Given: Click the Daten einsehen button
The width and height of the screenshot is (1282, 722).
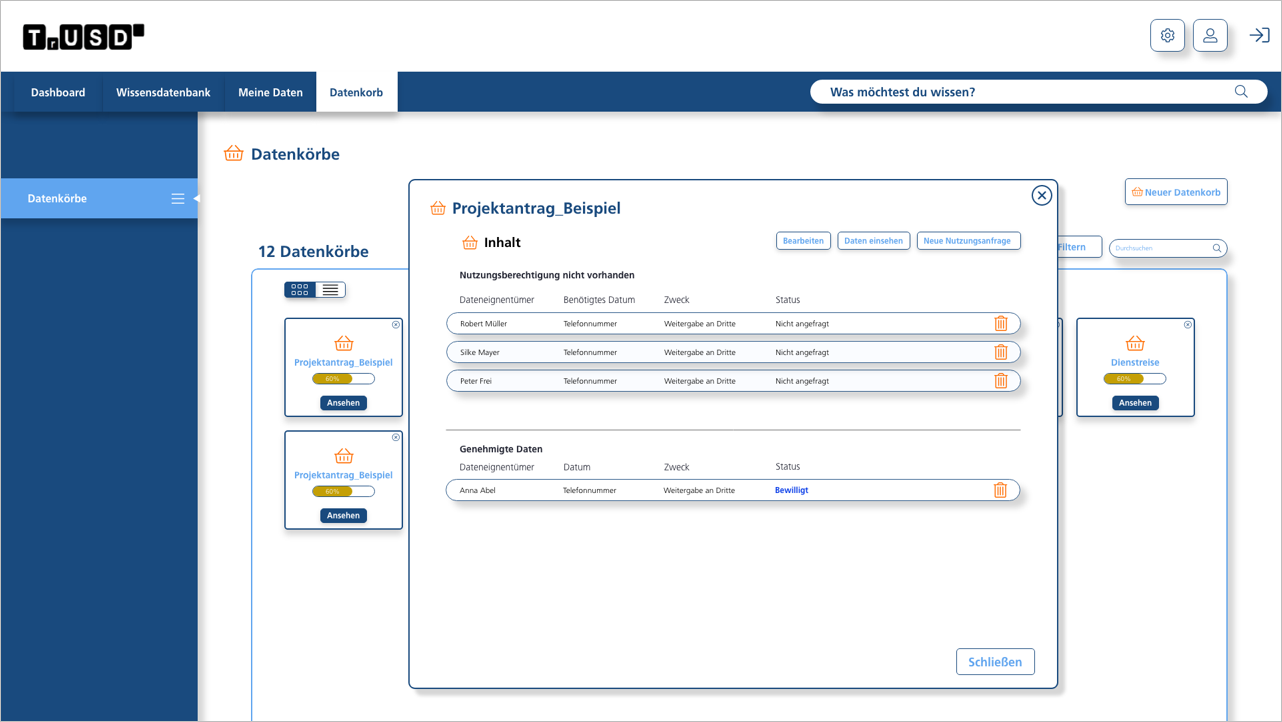Looking at the screenshot, I should tap(873, 241).
